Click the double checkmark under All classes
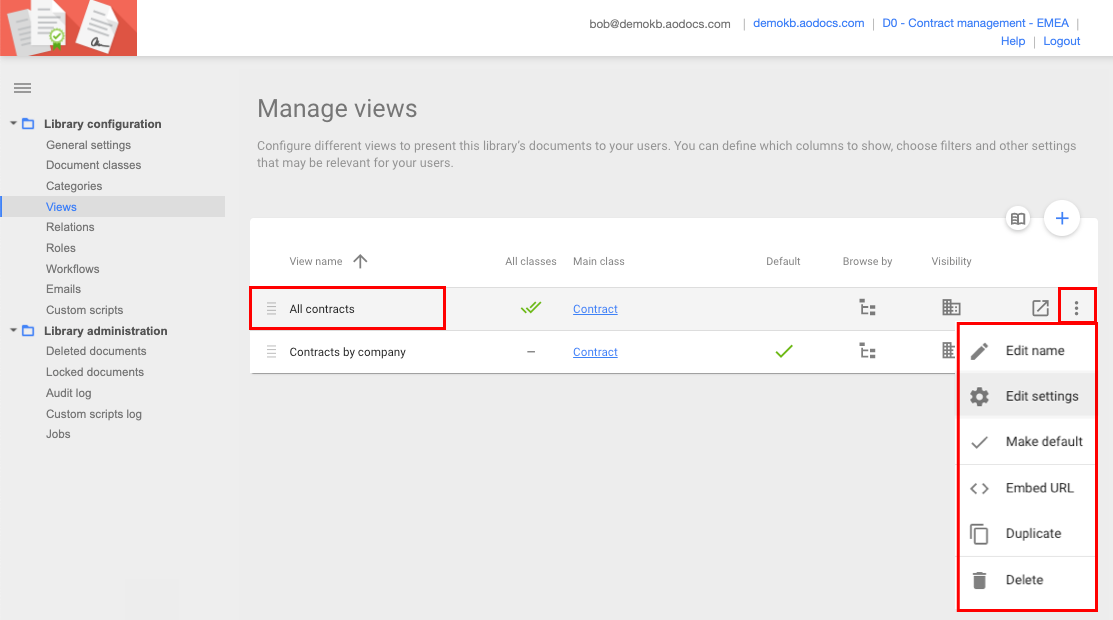This screenshot has width=1113, height=620. (530, 307)
